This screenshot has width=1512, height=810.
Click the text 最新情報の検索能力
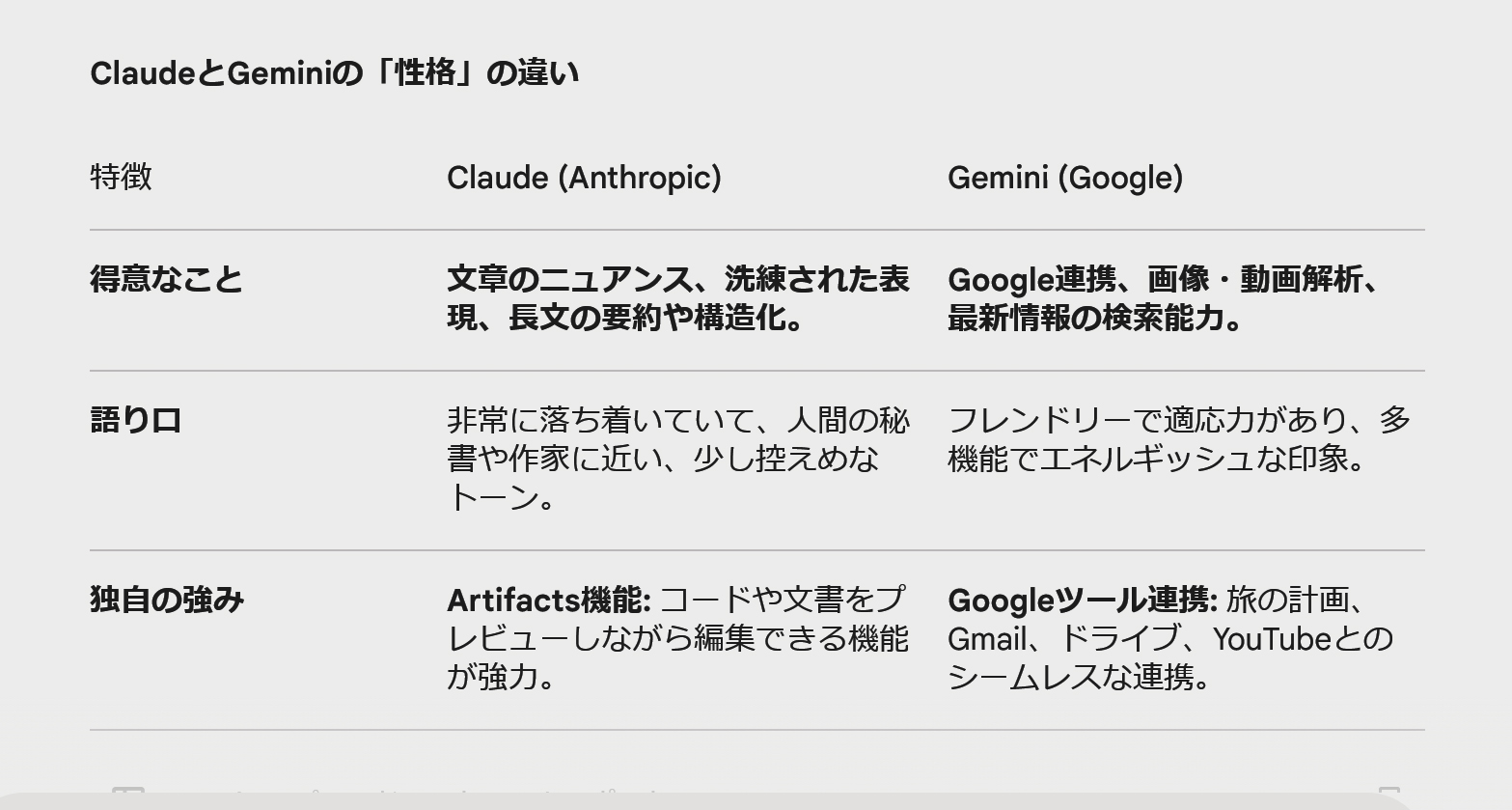[1094, 319]
